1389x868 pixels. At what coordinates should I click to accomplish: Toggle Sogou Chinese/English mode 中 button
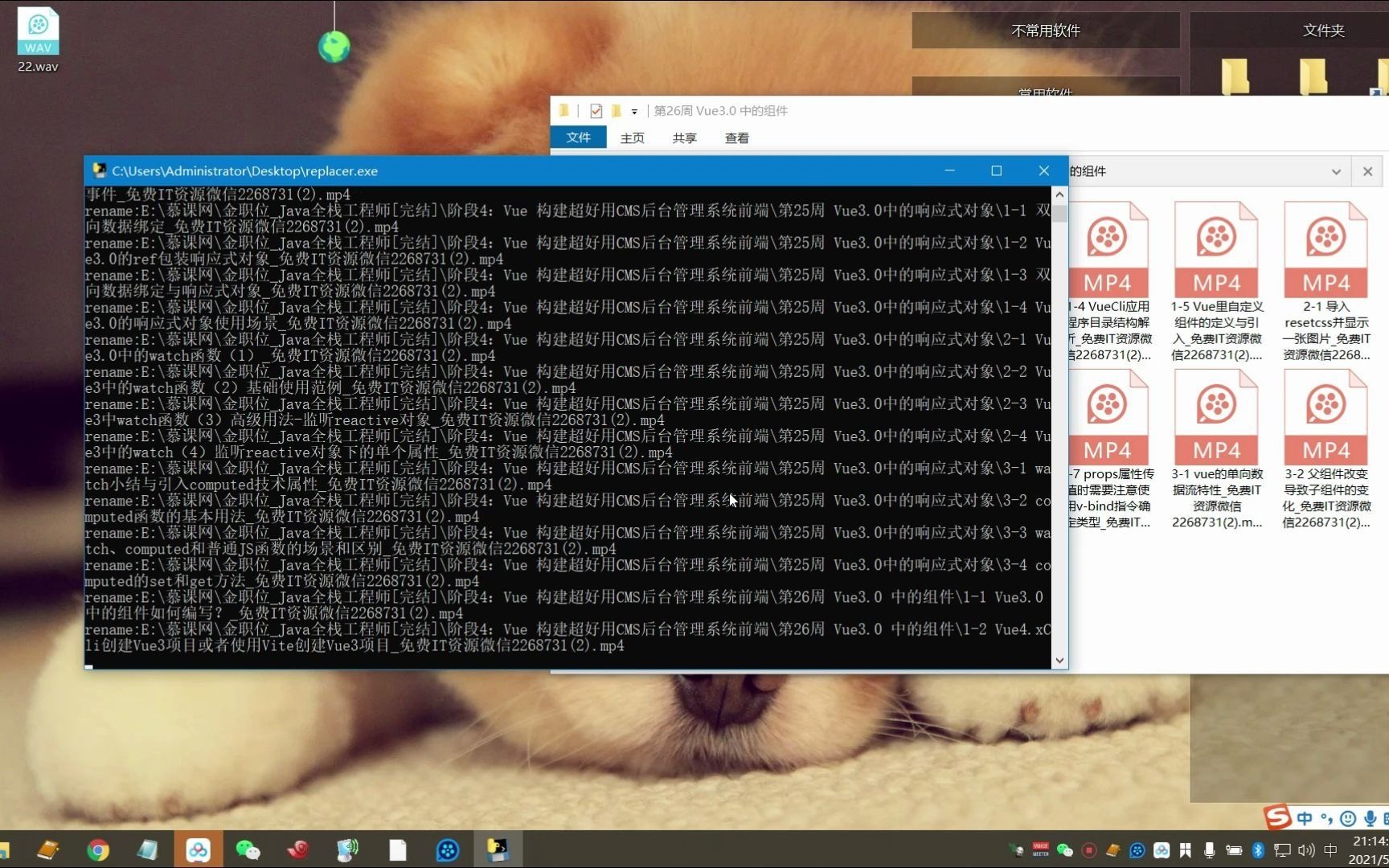tap(1305, 818)
